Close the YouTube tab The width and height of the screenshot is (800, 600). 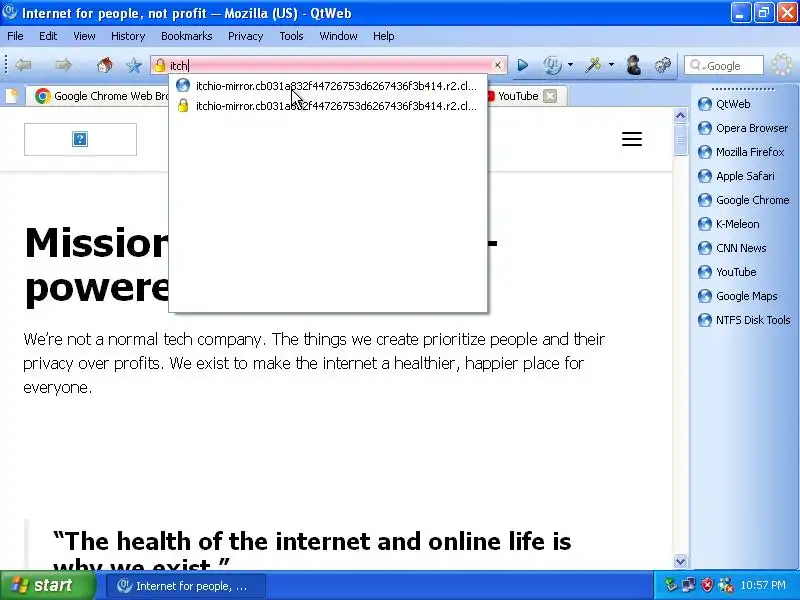[550, 96]
